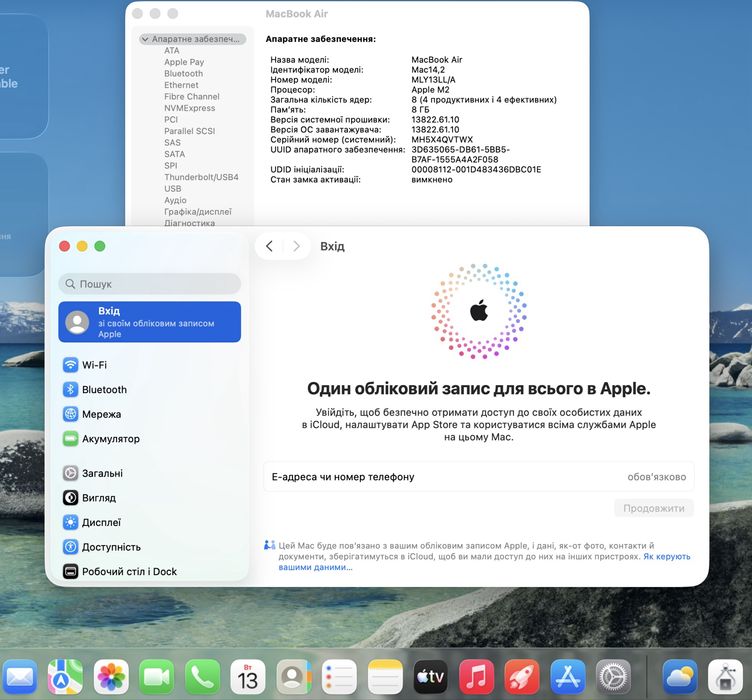The width and height of the screenshot is (752, 700).
Task: Select PCI in hardware list
Action: point(171,119)
